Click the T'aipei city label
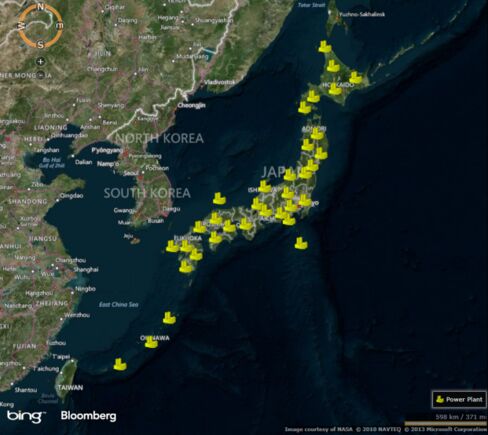Screen dimensions: 488x435 (x=61, y=356)
